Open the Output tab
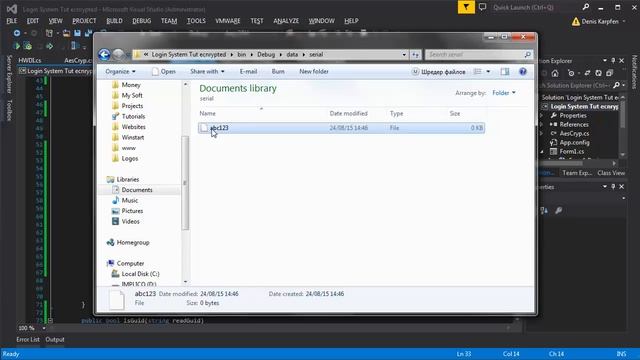 (x=55, y=340)
